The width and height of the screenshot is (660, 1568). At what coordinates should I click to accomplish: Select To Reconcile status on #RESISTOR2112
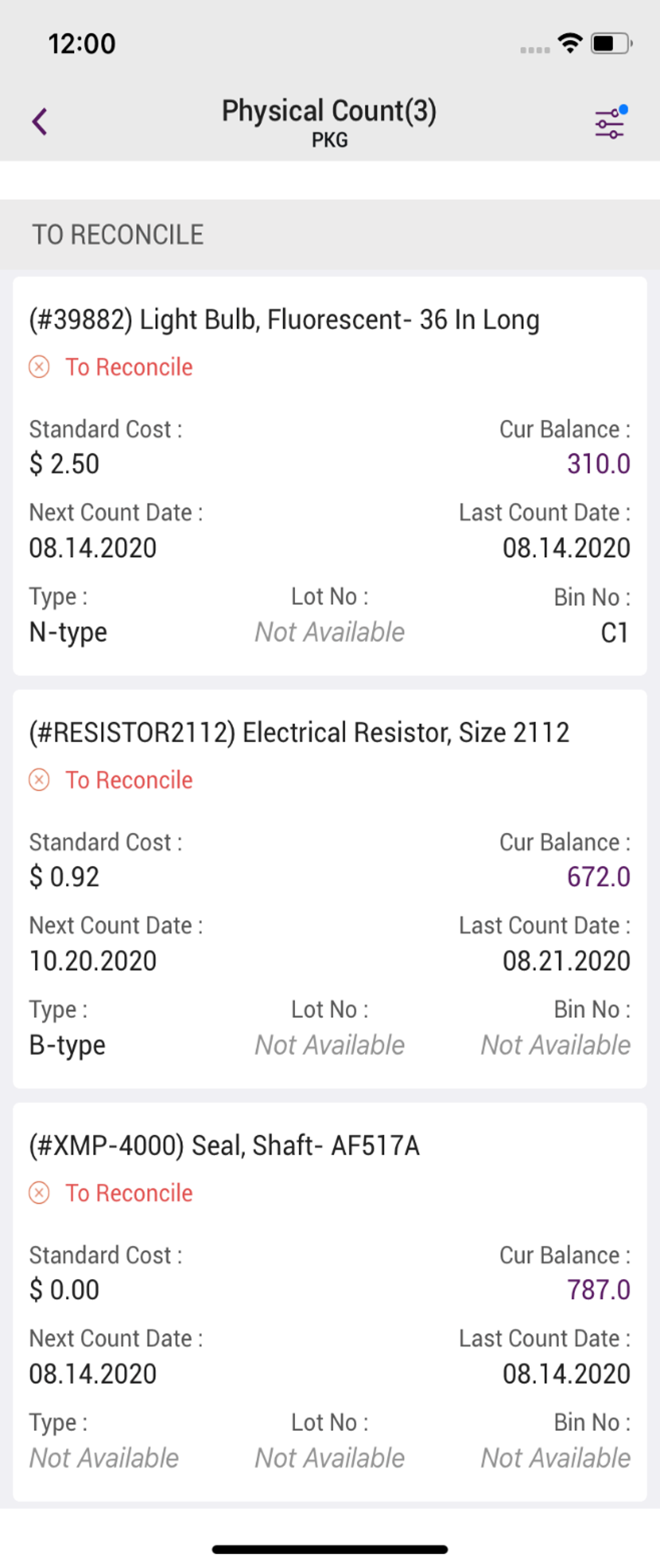tap(129, 781)
